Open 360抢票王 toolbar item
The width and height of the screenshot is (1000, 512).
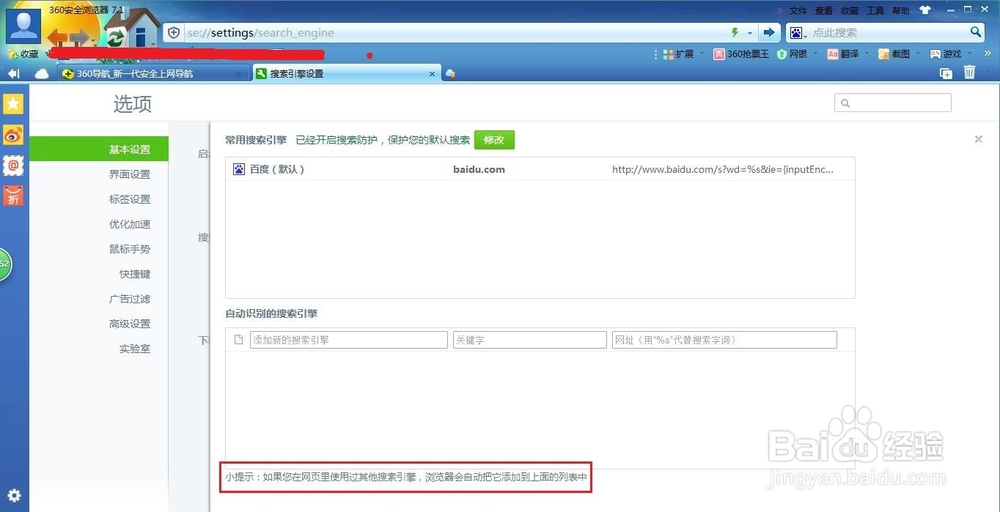pos(741,54)
